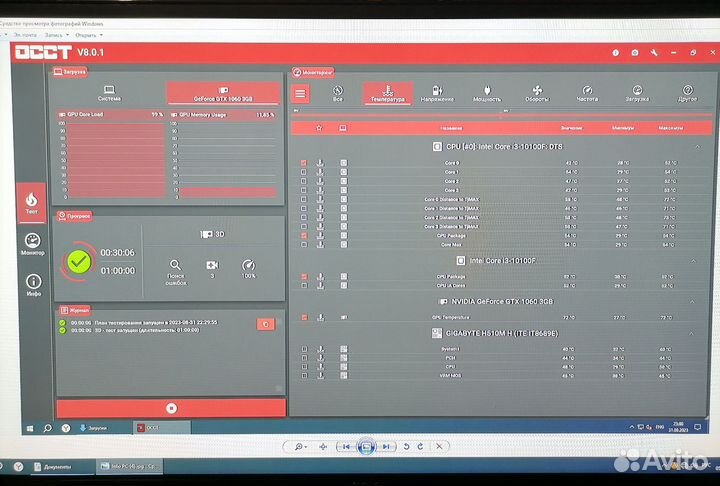Switch to the Все monitoring tab
Viewport: 720px width, 486px height.
pyautogui.click(x=338, y=93)
